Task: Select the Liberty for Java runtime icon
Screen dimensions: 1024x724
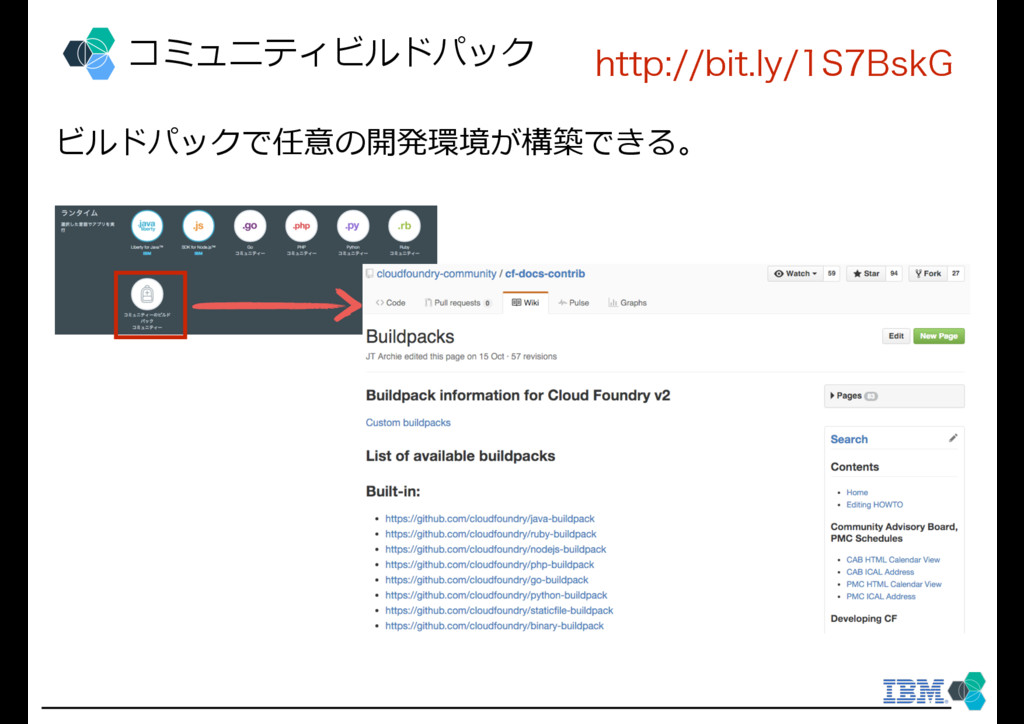Action: [147, 226]
